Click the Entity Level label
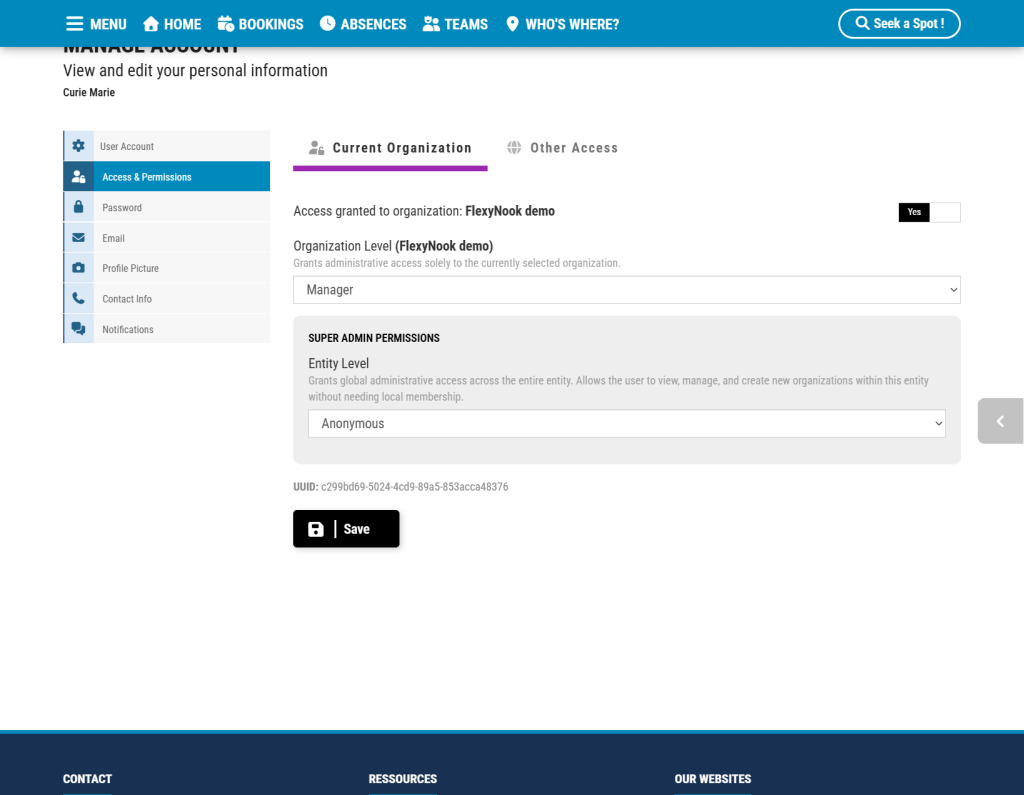The width and height of the screenshot is (1024, 795). coord(338,363)
